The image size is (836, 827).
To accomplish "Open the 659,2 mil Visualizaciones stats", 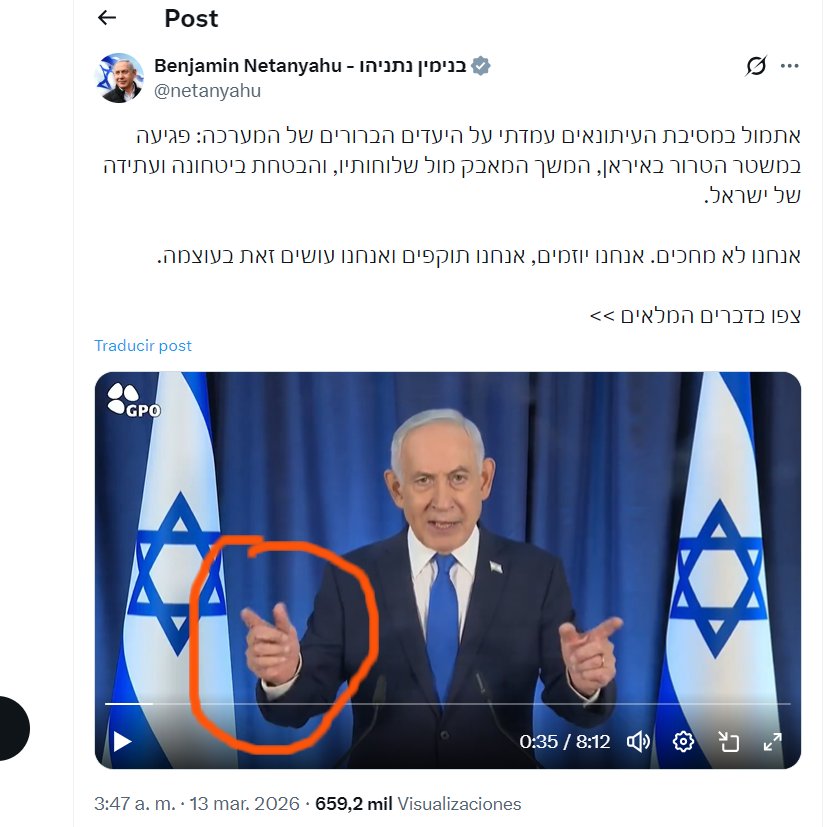I will tap(418, 804).
